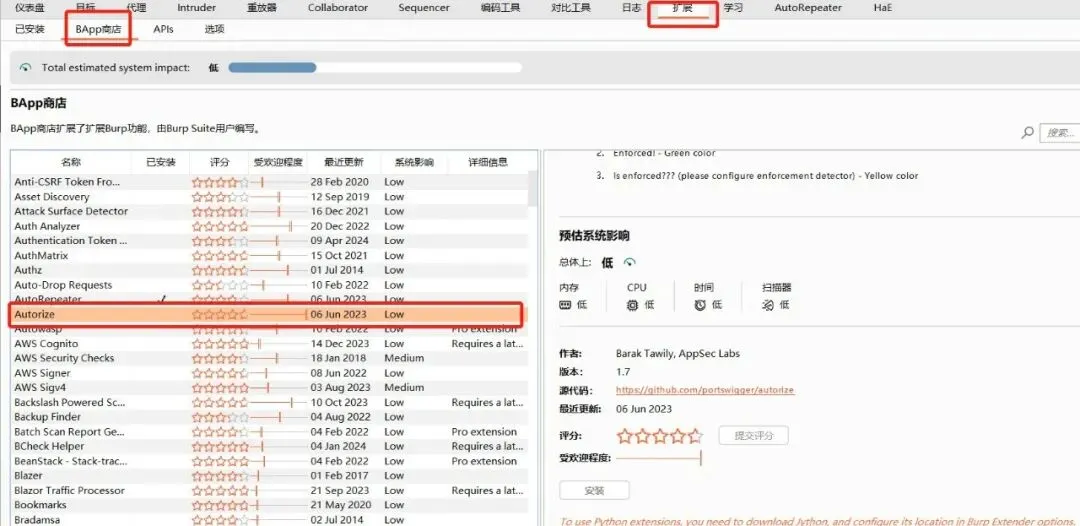Click the 时间 clock icon
This screenshot has height=526, width=1080.
pos(700,305)
